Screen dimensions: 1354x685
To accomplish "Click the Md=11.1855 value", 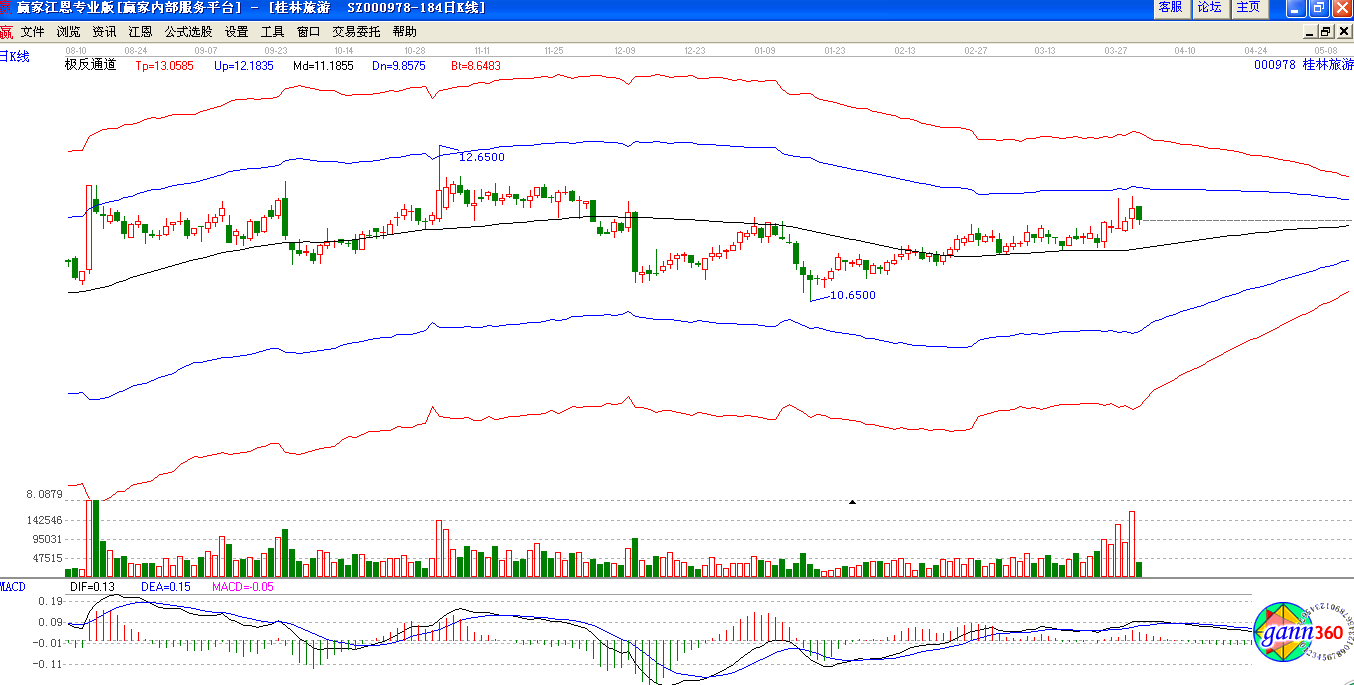I will point(323,66).
